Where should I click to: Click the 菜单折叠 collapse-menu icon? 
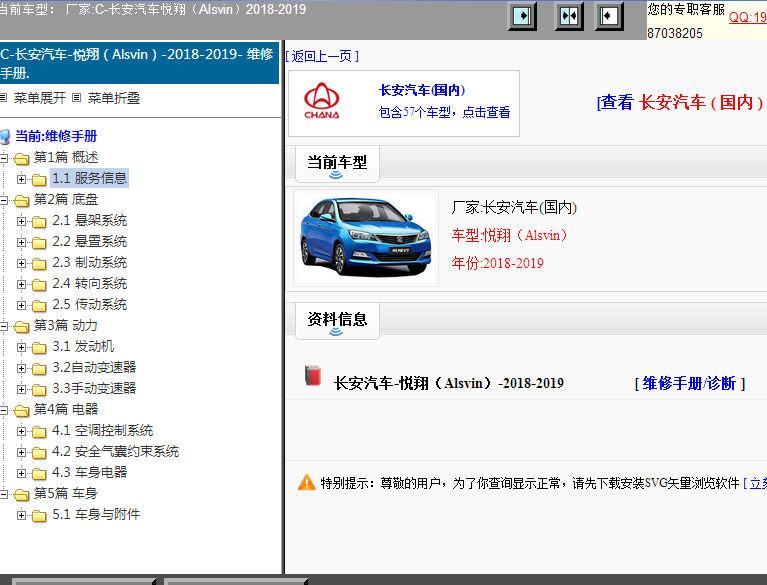click(x=76, y=98)
